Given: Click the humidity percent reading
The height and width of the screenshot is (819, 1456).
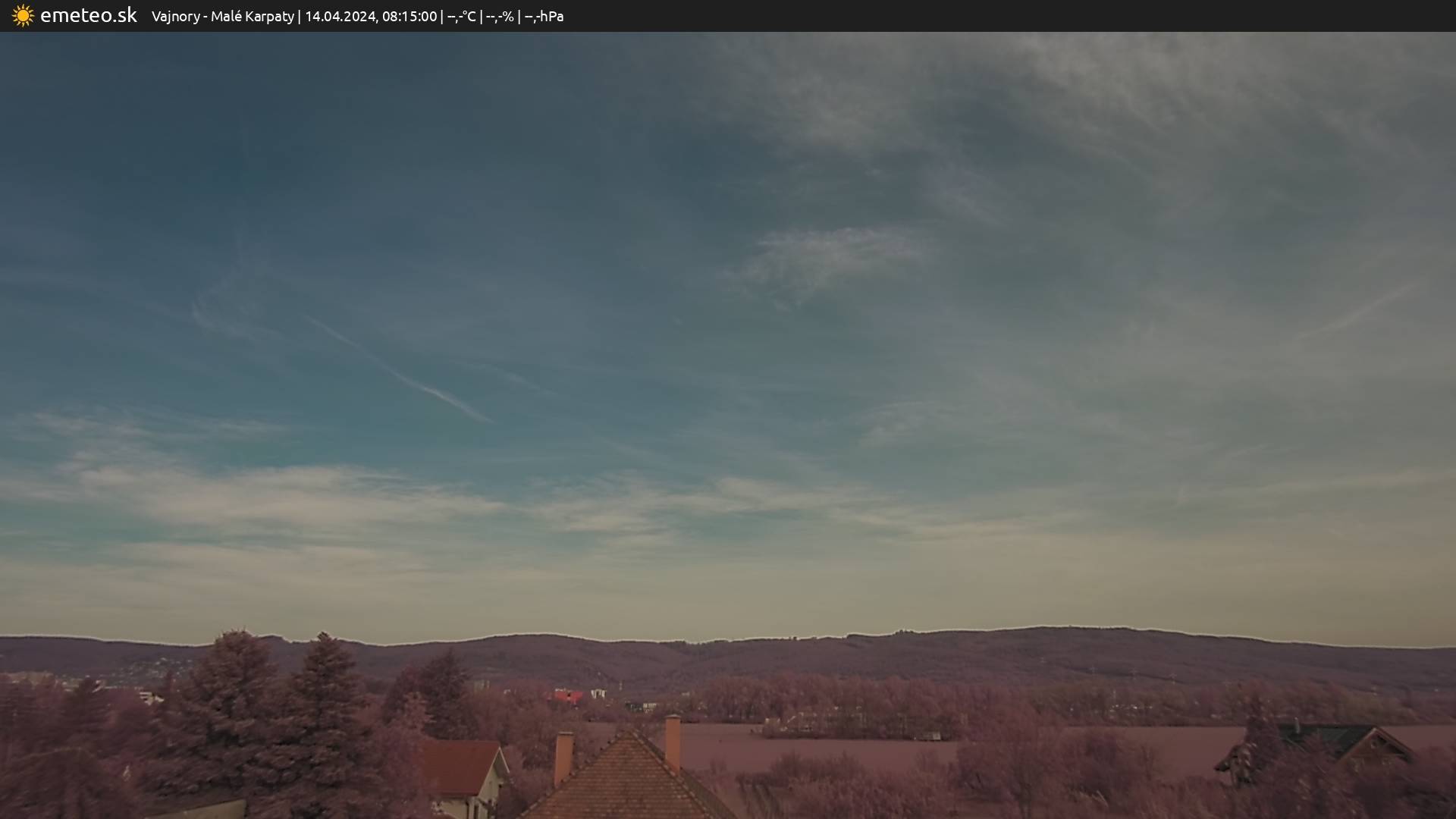Looking at the screenshot, I should pos(500,16).
